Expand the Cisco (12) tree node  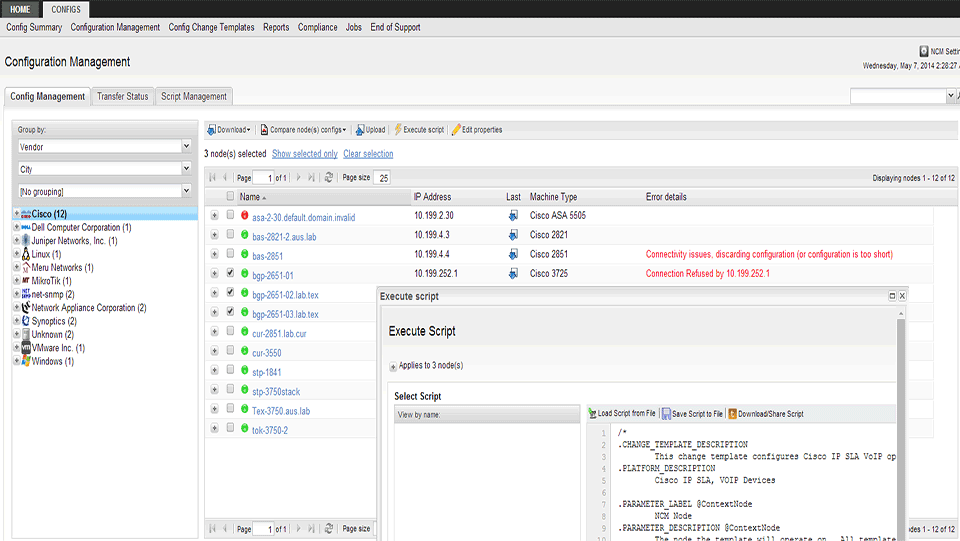pyautogui.click(x=17, y=214)
